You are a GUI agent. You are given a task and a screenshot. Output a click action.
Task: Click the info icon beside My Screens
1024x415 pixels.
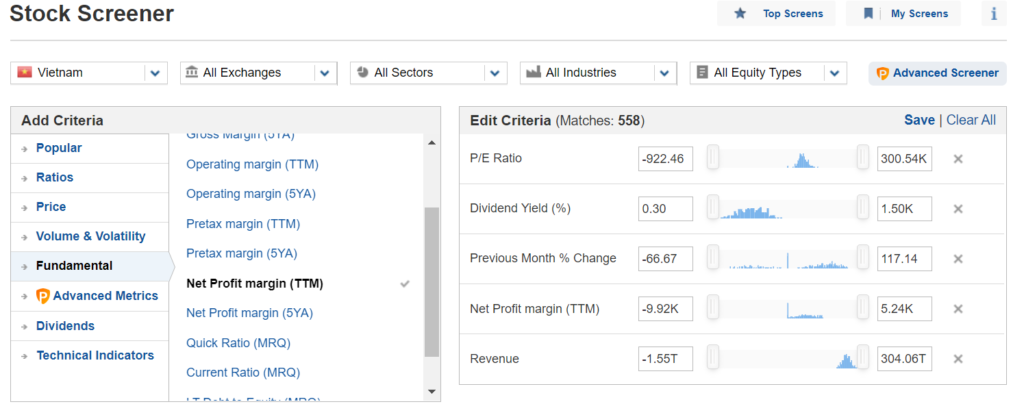tap(994, 13)
